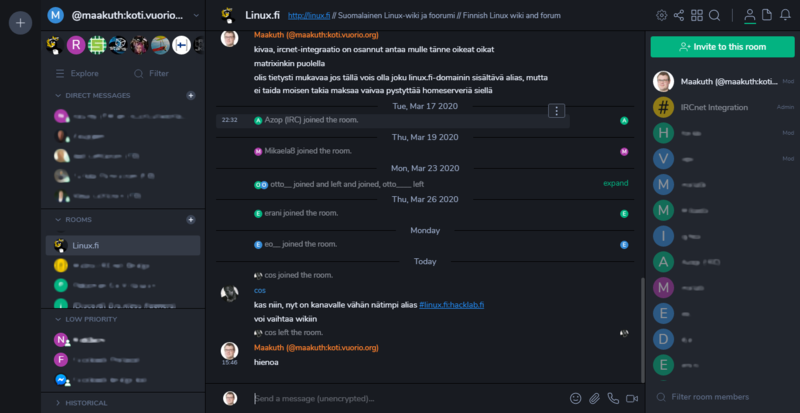
Task: Toggle the member list panel
Action: point(749,15)
